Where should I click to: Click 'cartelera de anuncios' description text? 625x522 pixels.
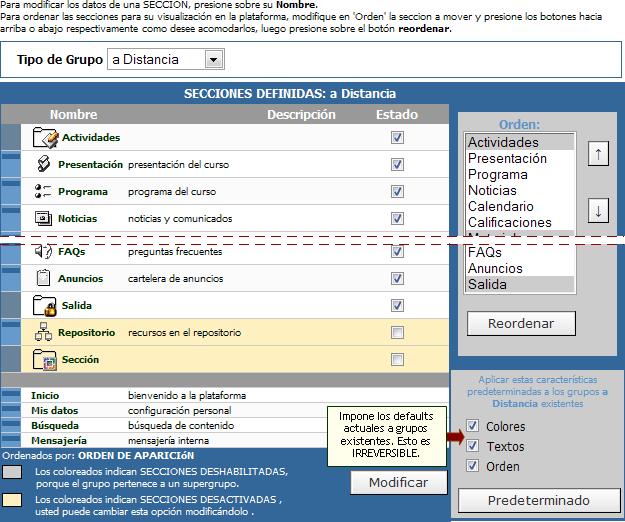coord(175,278)
